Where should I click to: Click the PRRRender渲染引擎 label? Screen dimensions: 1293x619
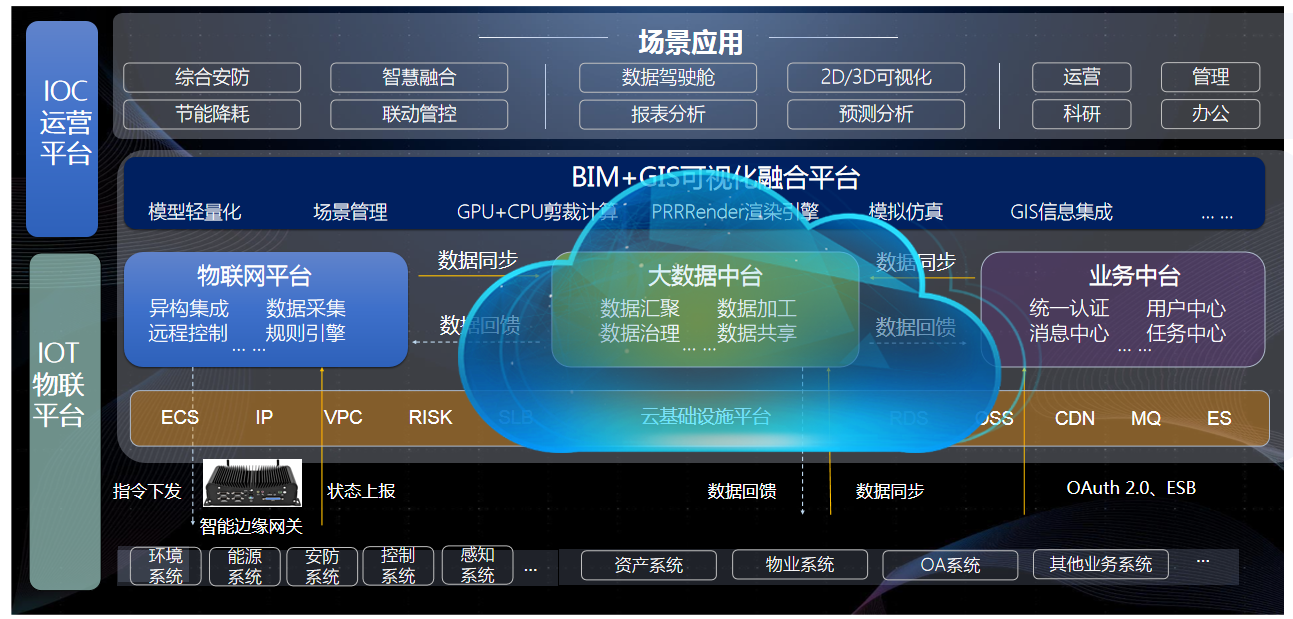click(735, 212)
